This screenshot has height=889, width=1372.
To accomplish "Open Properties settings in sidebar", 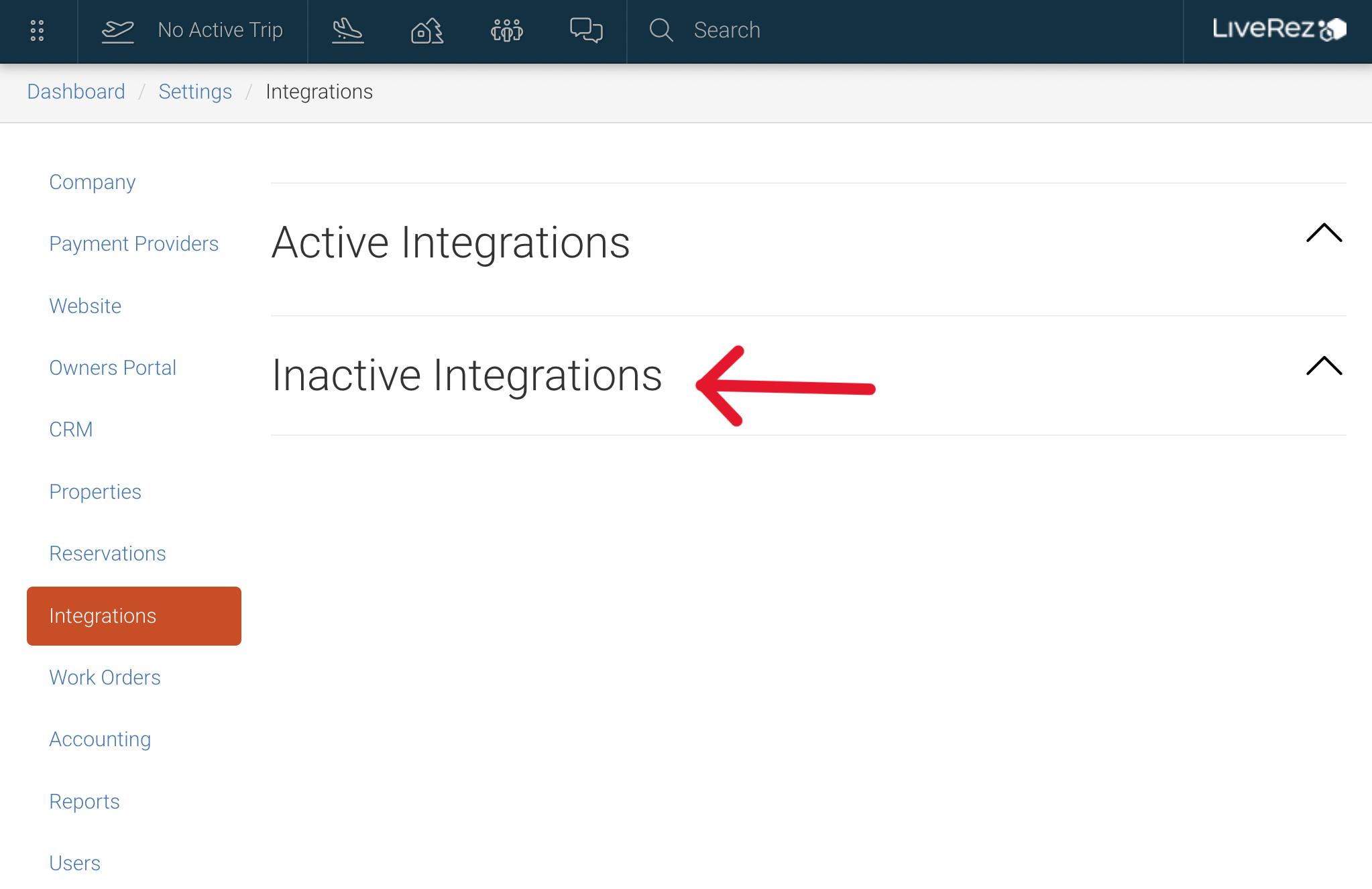I will point(95,491).
